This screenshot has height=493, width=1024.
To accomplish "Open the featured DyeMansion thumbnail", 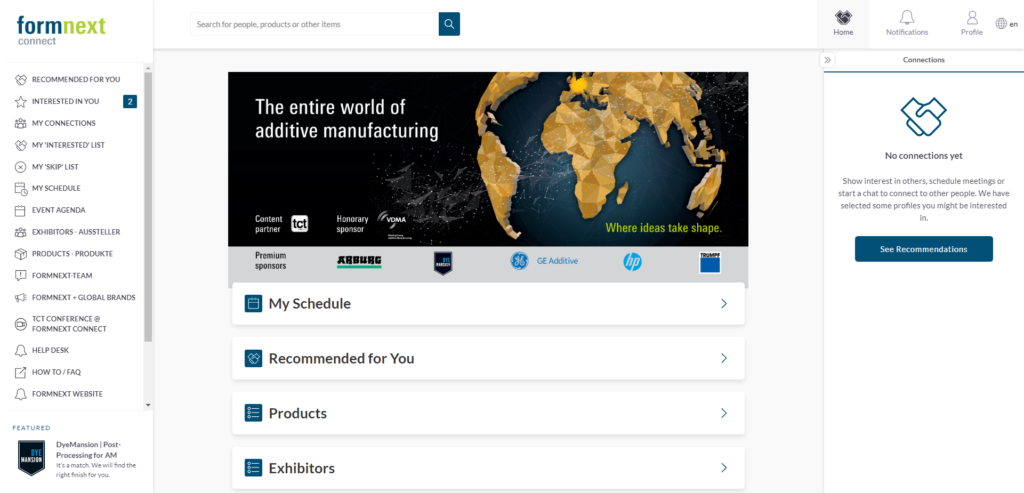I will (32, 457).
